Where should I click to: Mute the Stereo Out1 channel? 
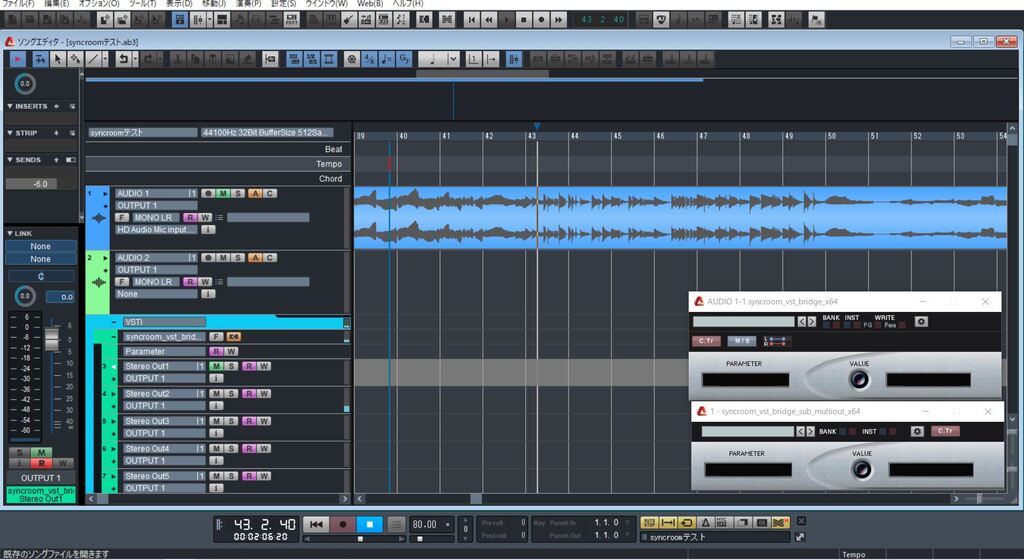point(216,366)
